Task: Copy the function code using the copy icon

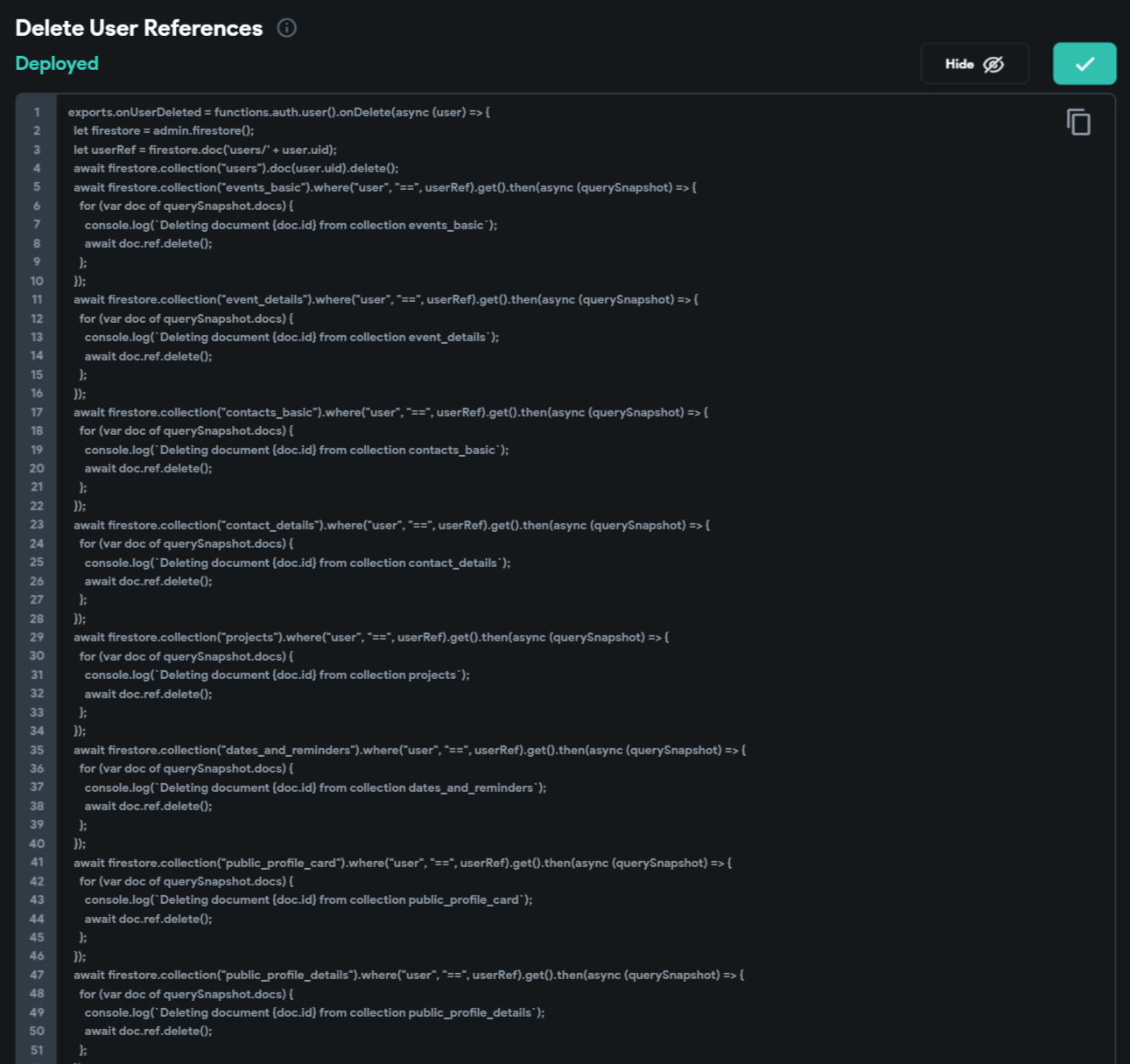Action: 1079,122
